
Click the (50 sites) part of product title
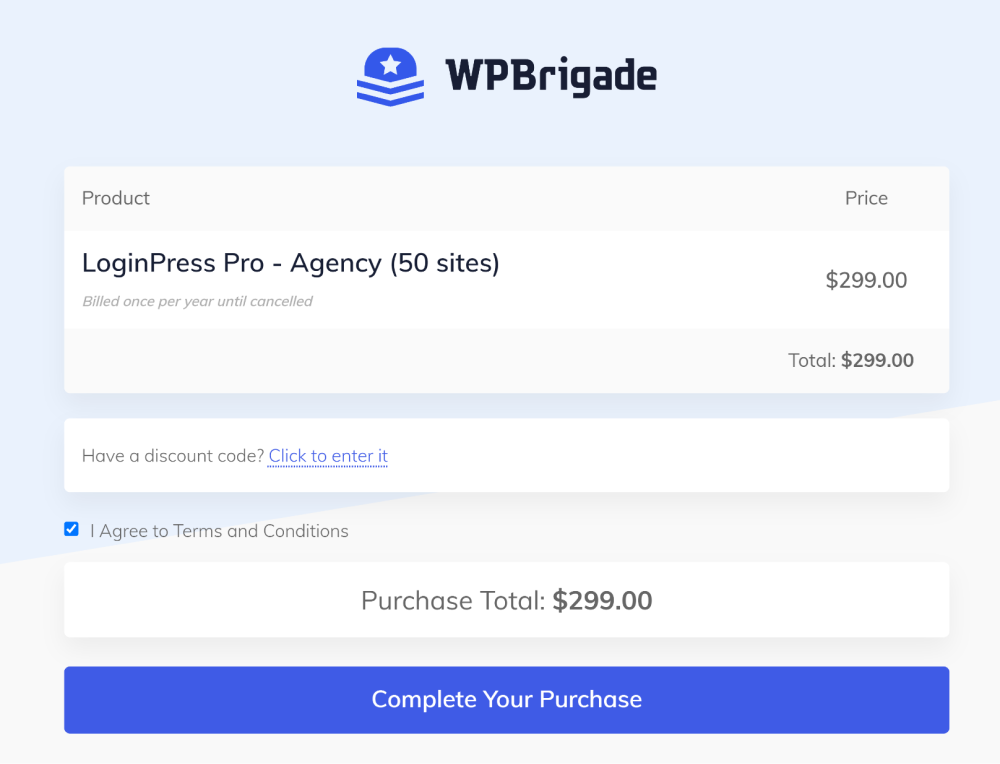tap(445, 263)
